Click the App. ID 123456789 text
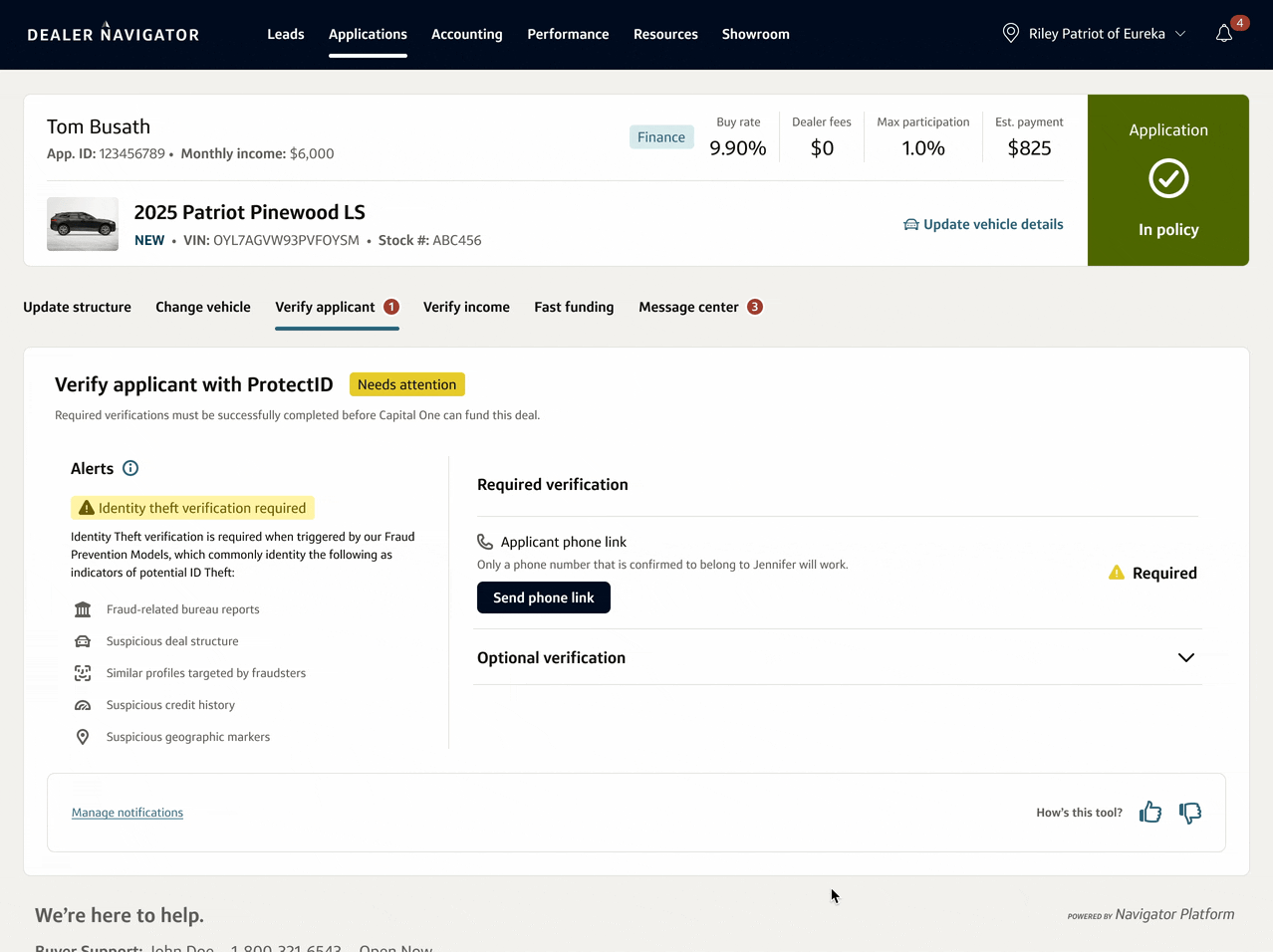 tap(106, 153)
